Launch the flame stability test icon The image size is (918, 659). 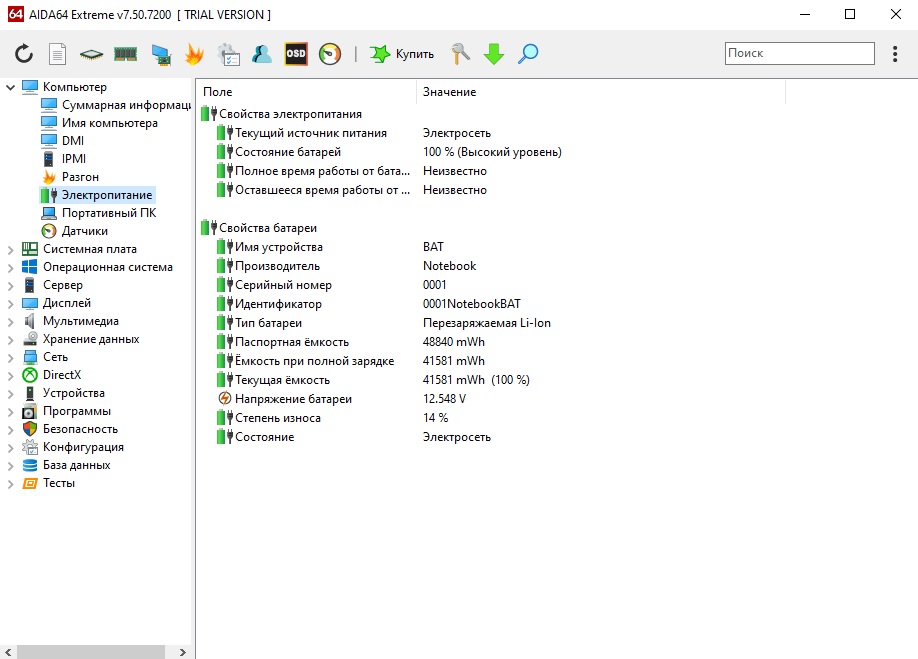click(194, 54)
